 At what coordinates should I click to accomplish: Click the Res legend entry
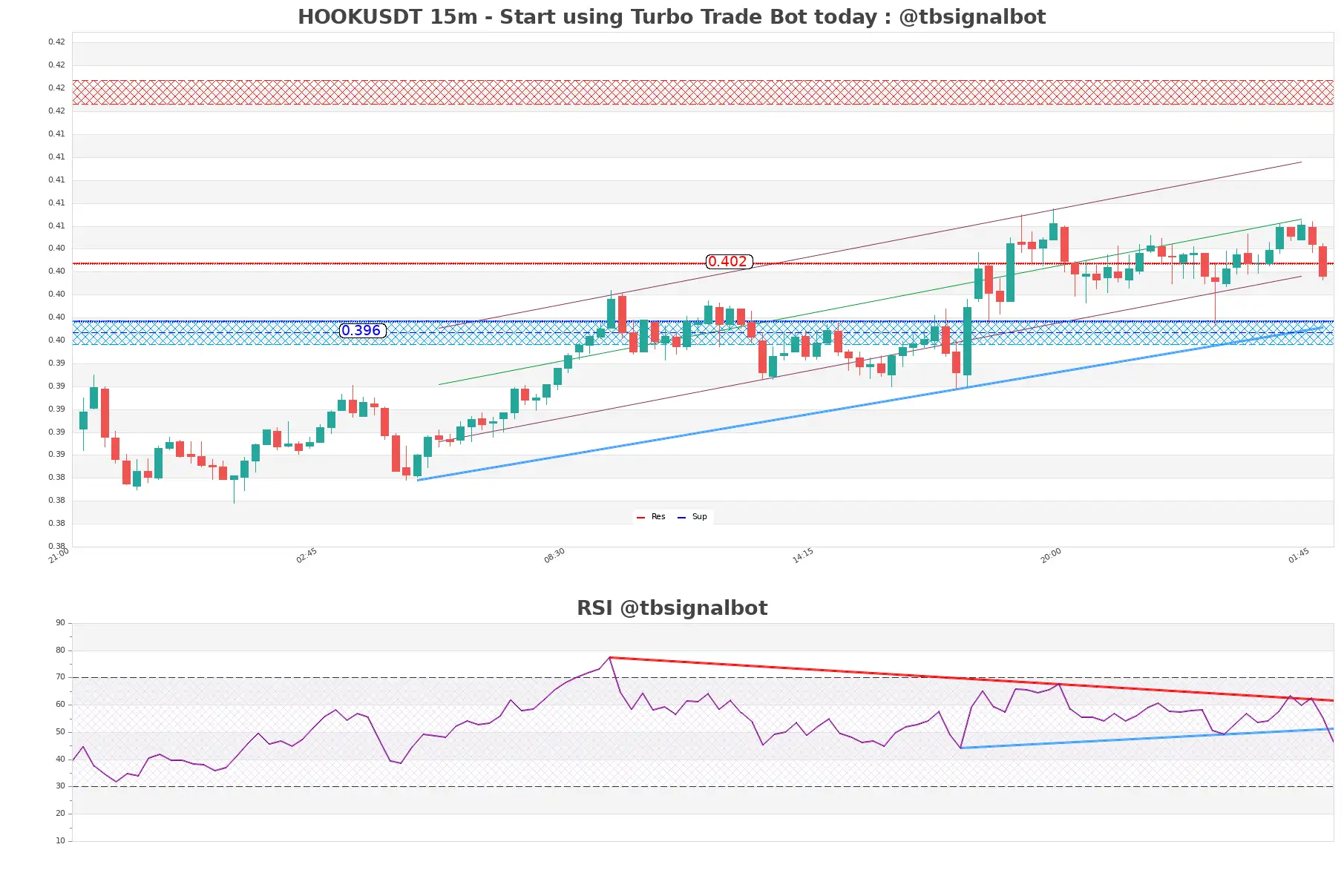pos(651,517)
